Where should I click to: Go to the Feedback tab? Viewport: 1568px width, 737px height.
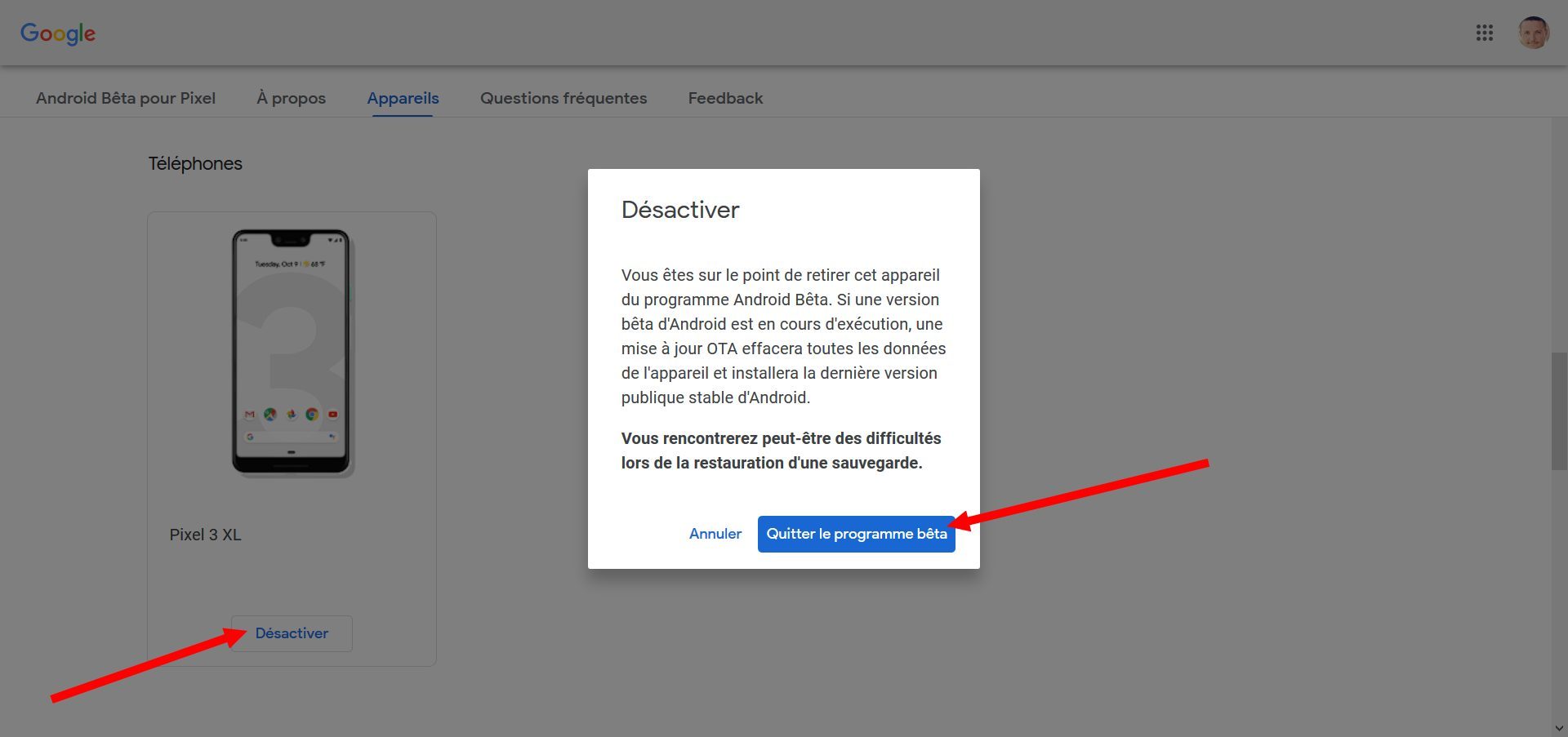tap(725, 98)
